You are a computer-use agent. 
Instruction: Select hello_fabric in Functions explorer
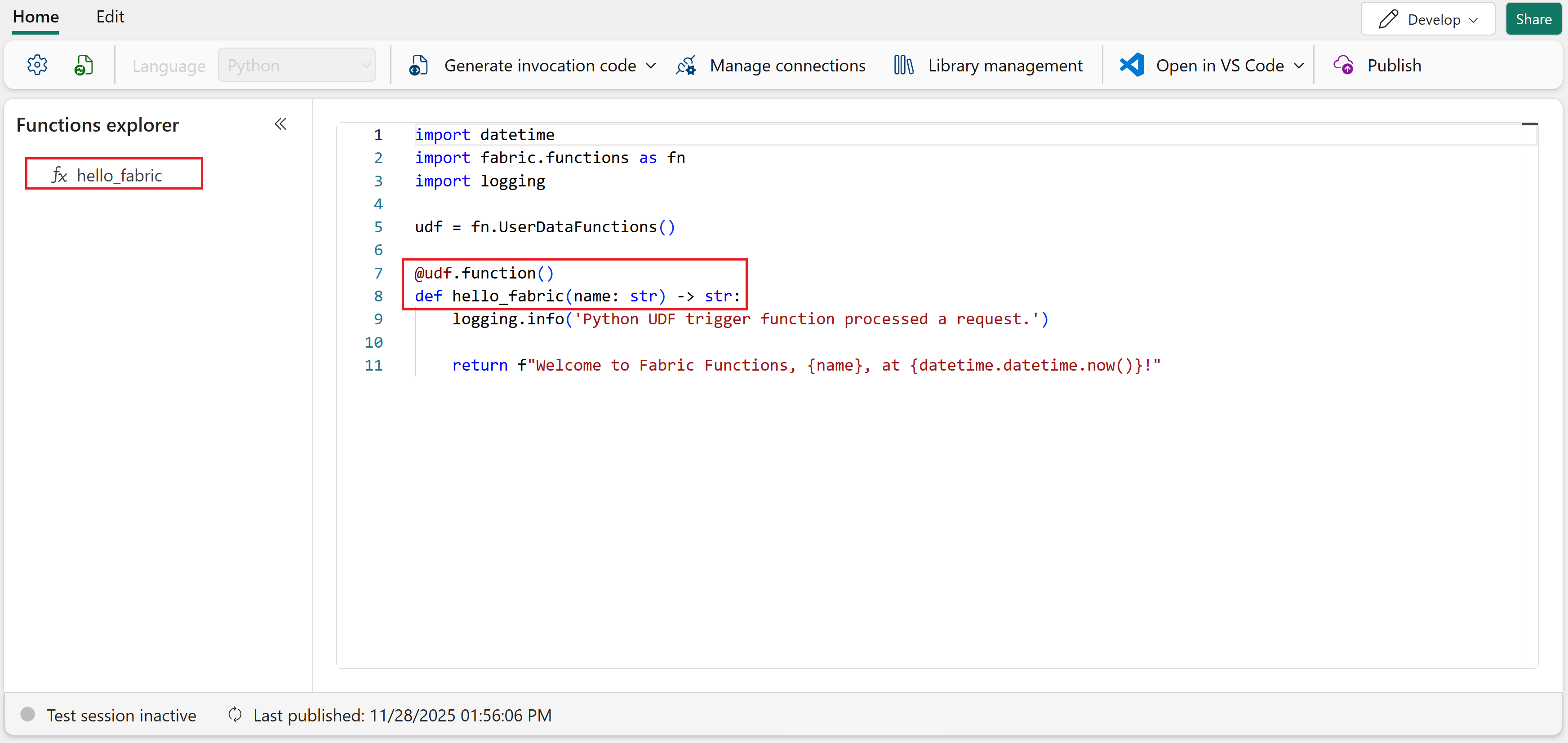pyautogui.click(x=119, y=175)
